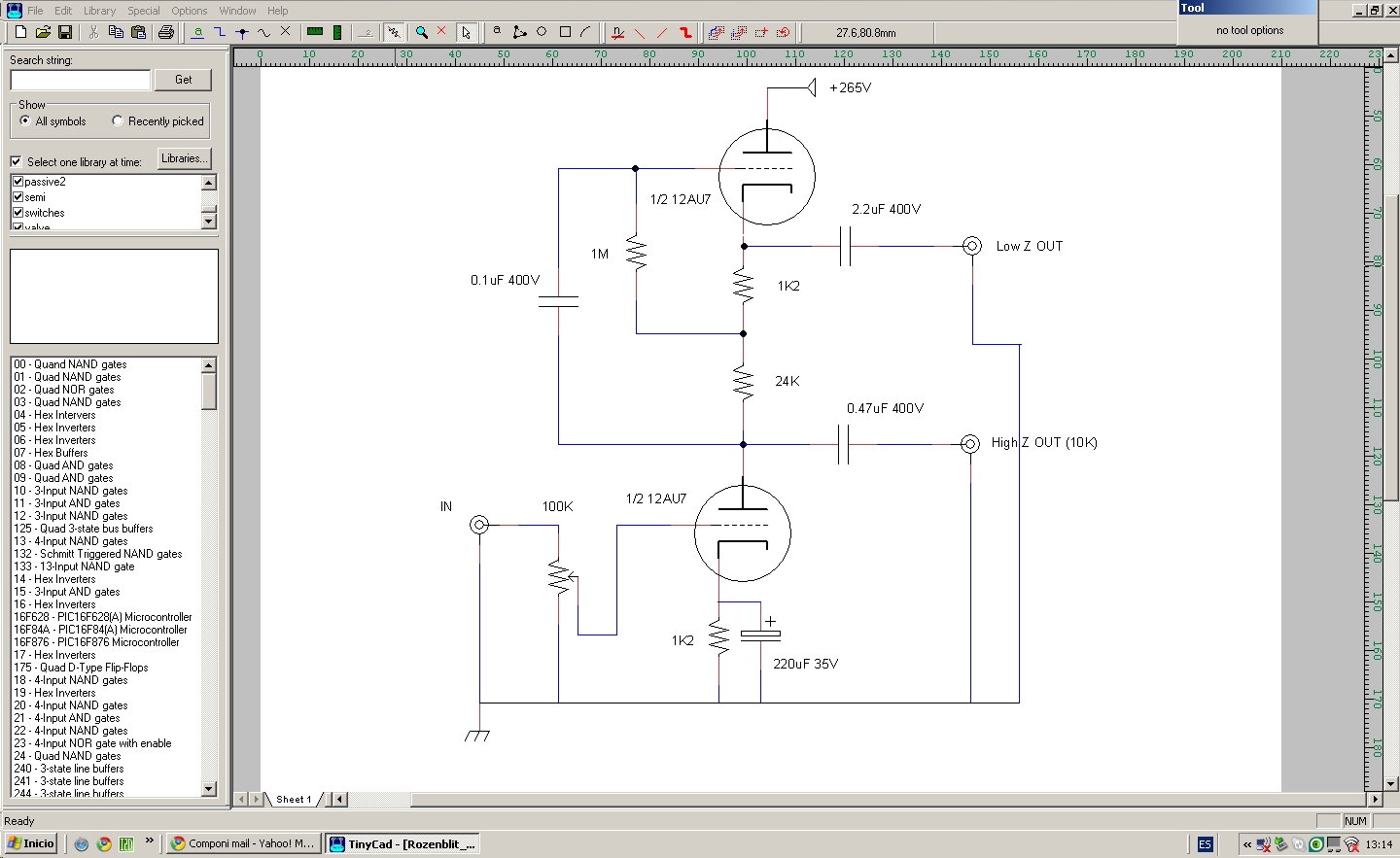Open the Library menu
Viewport: 1400px width, 858px height.
point(99,11)
